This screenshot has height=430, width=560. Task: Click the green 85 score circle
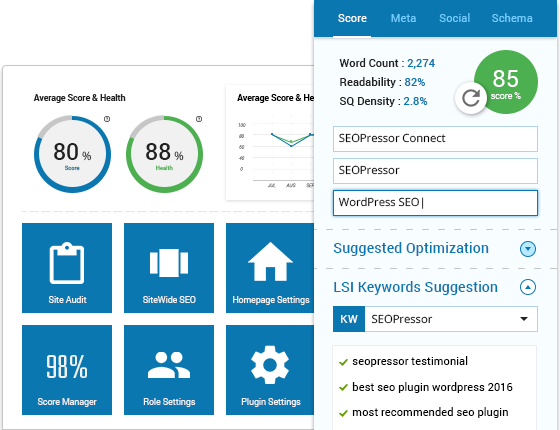coord(506,82)
